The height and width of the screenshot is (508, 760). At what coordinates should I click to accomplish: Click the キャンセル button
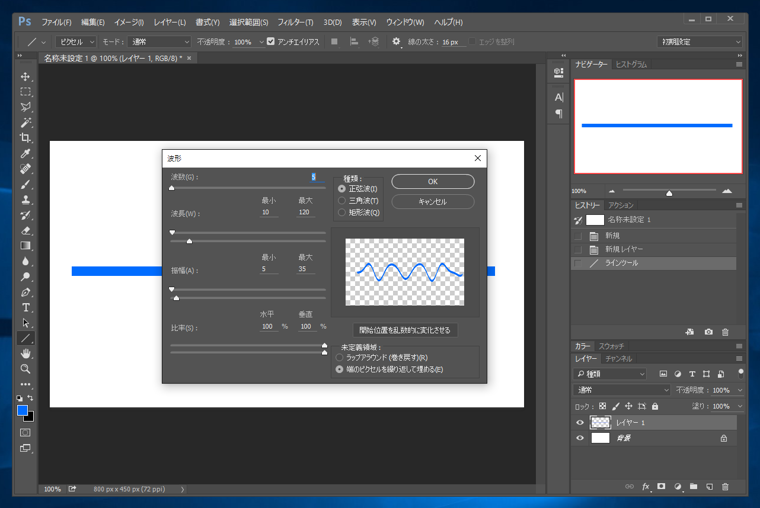pos(433,202)
